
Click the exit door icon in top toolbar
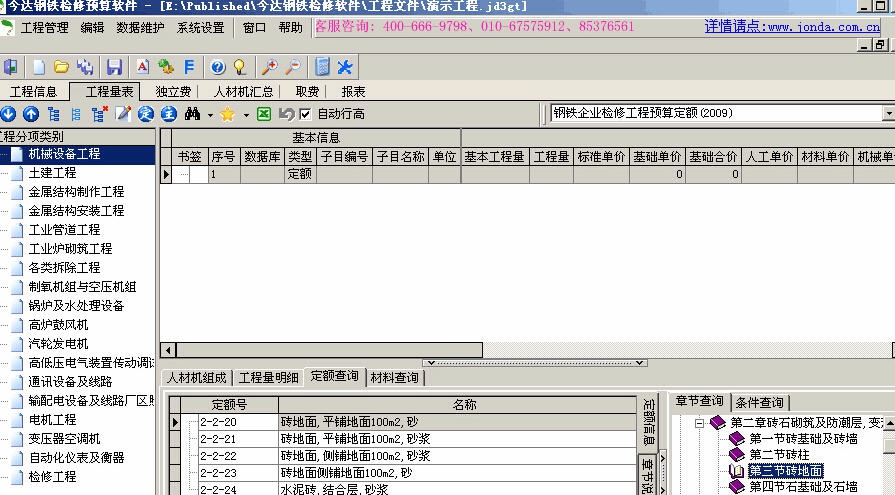pos(10,67)
